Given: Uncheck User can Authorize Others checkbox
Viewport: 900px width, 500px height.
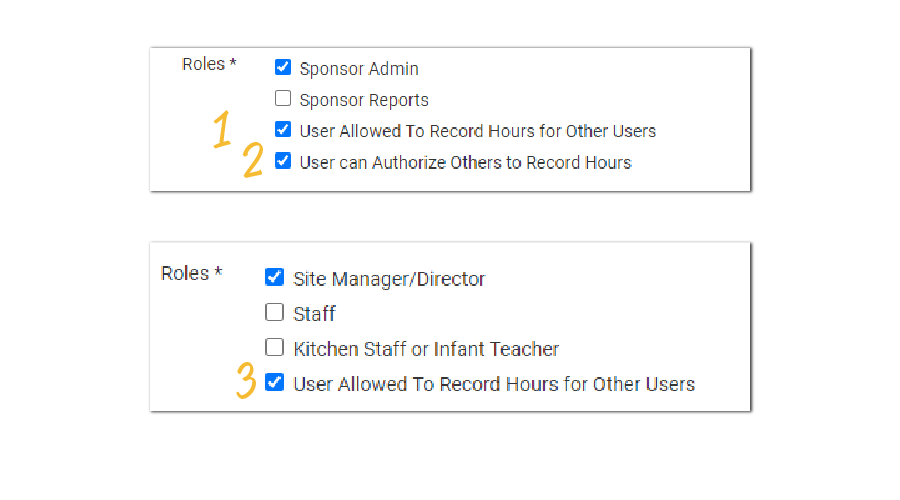Looking at the screenshot, I should tap(283, 161).
